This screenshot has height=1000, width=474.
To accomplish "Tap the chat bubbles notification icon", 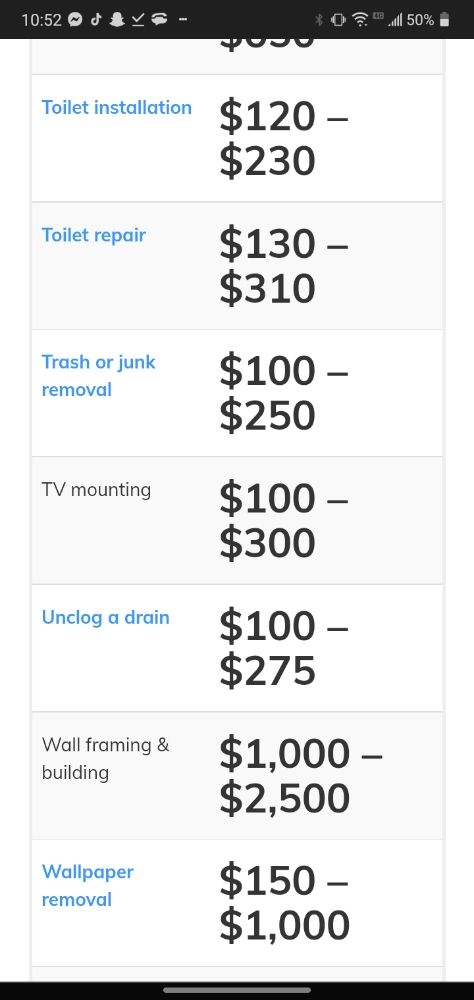I will (159, 20).
